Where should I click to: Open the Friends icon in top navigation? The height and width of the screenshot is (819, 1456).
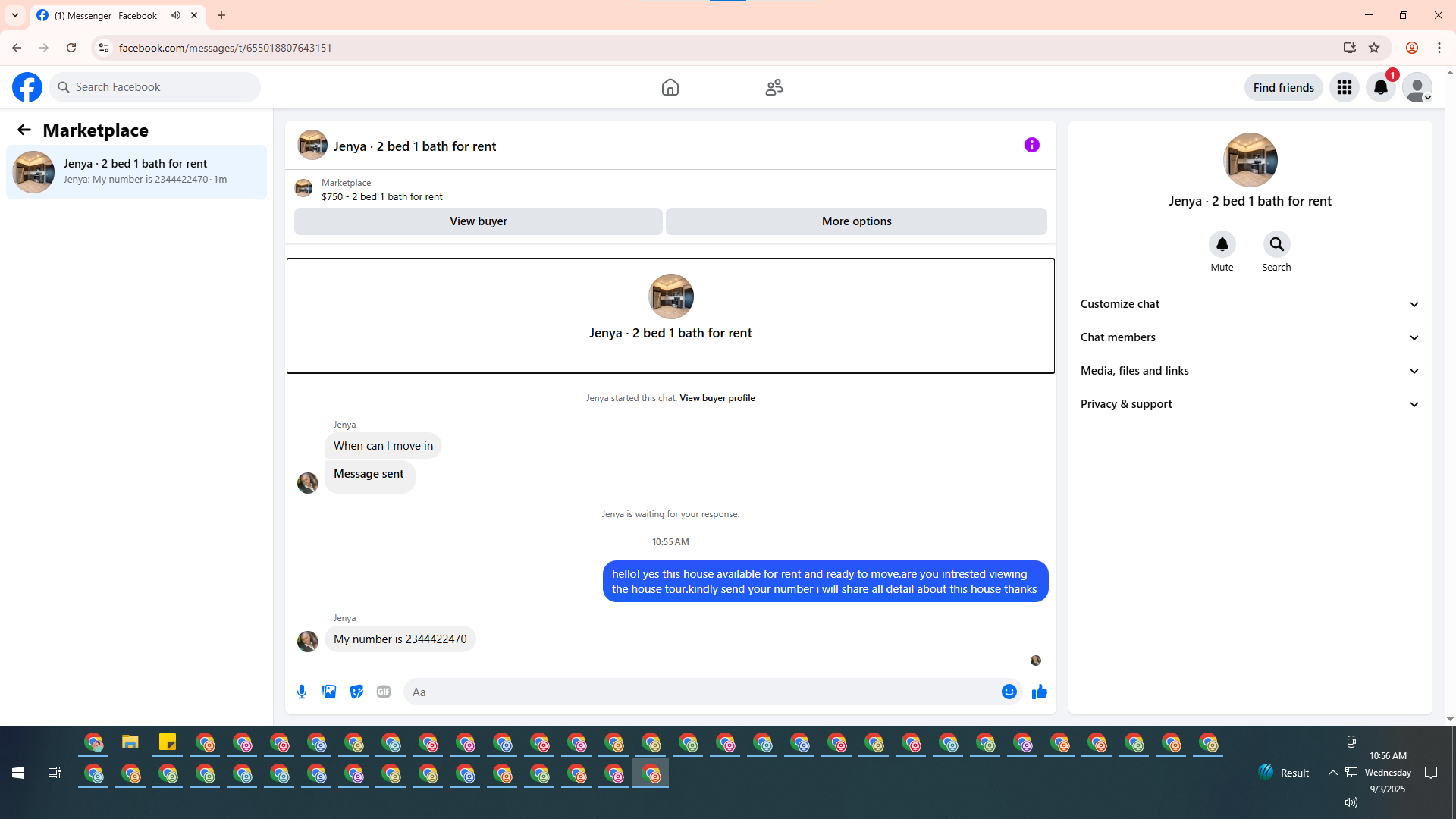[x=774, y=87]
